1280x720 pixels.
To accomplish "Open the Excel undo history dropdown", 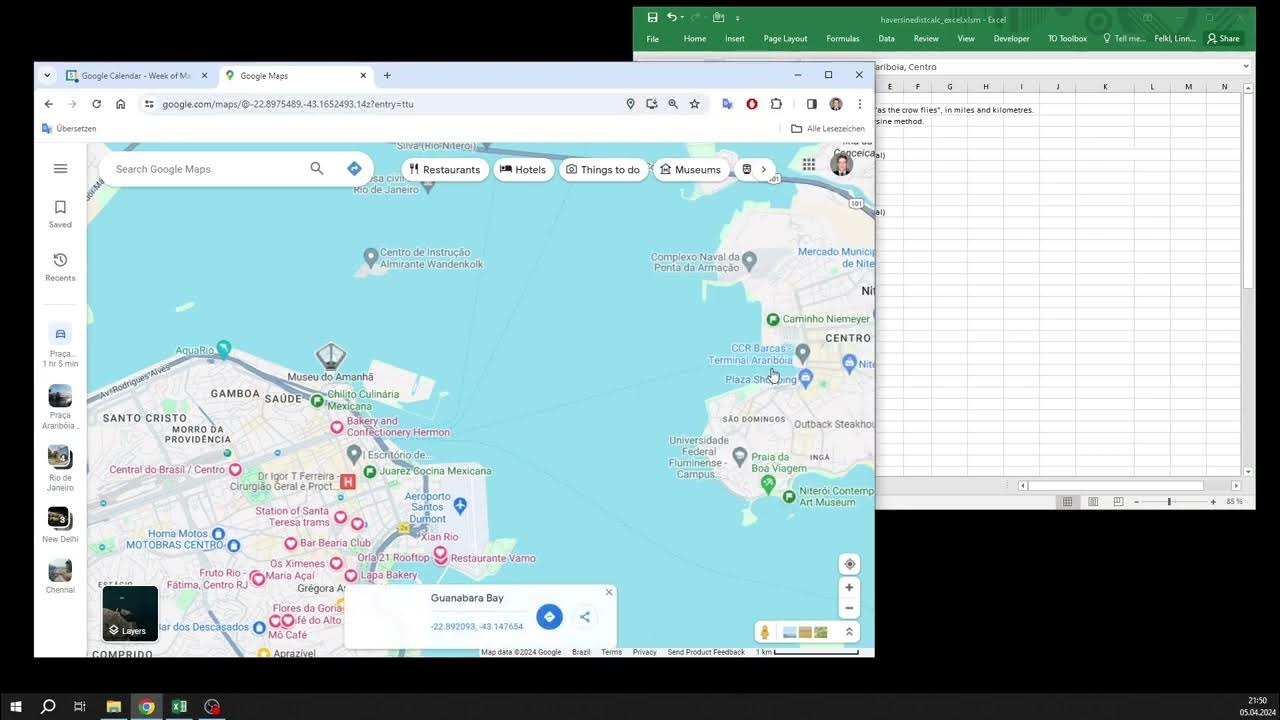I will coord(682,18).
